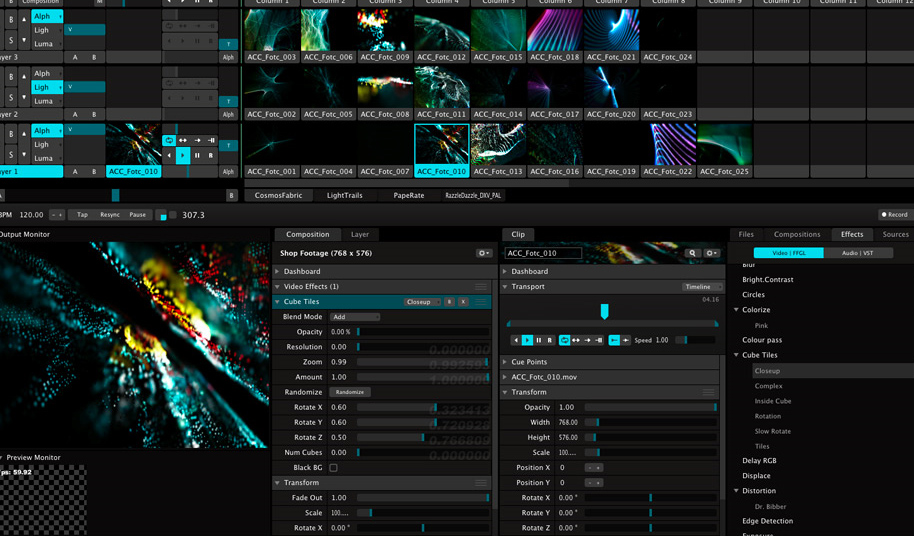
Task: Expand the Cue Points section
Action: click(x=505, y=362)
